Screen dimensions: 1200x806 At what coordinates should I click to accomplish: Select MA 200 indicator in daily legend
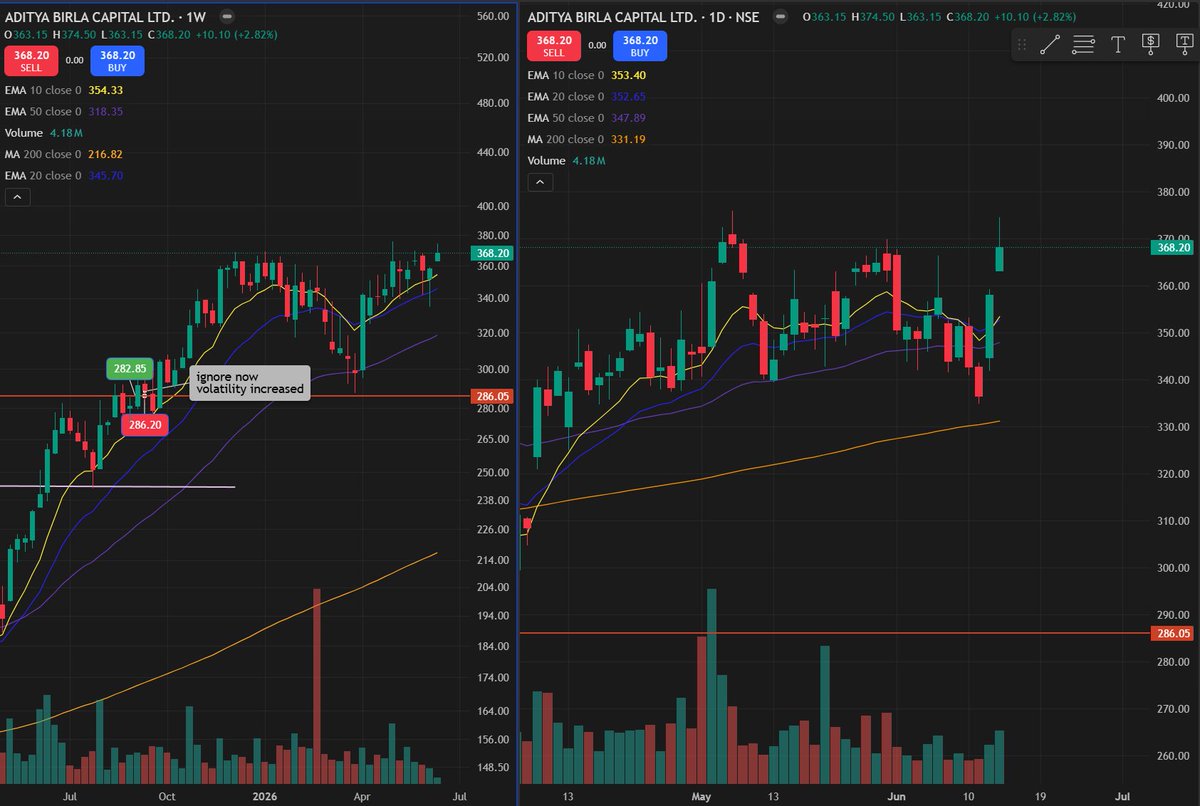pos(586,139)
